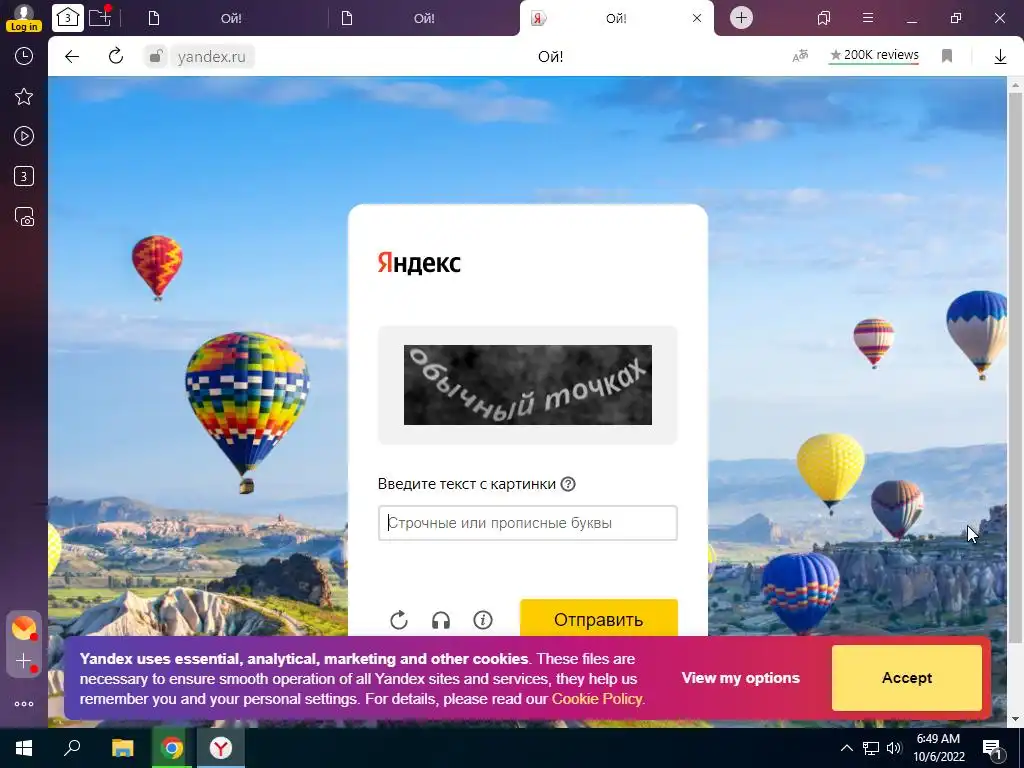
Task: Open the tab collections icon
Action: pos(824,18)
